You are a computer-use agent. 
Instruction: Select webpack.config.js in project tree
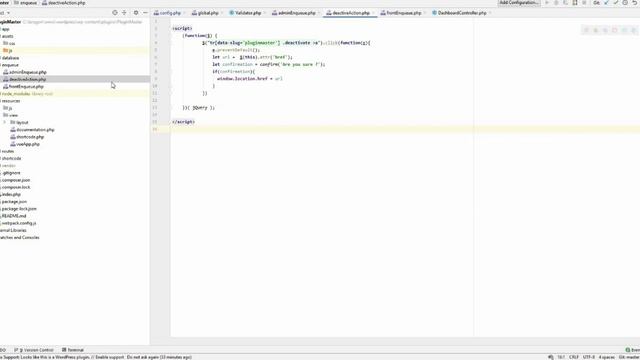pos(18,223)
